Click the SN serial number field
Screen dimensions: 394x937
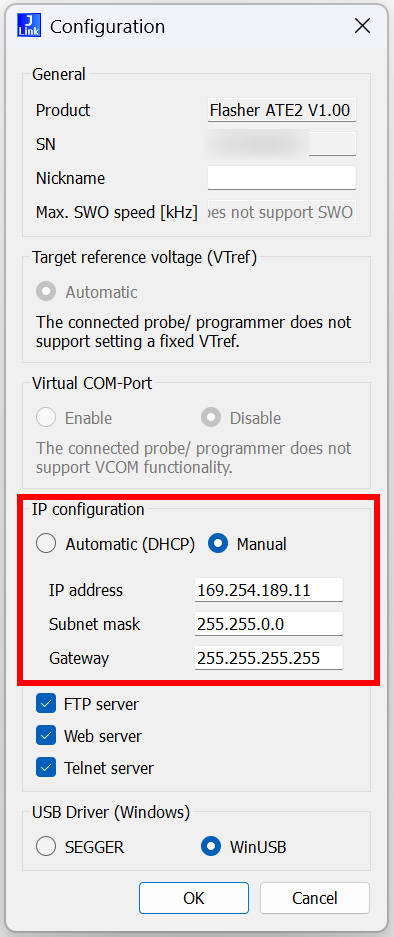coord(282,144)
